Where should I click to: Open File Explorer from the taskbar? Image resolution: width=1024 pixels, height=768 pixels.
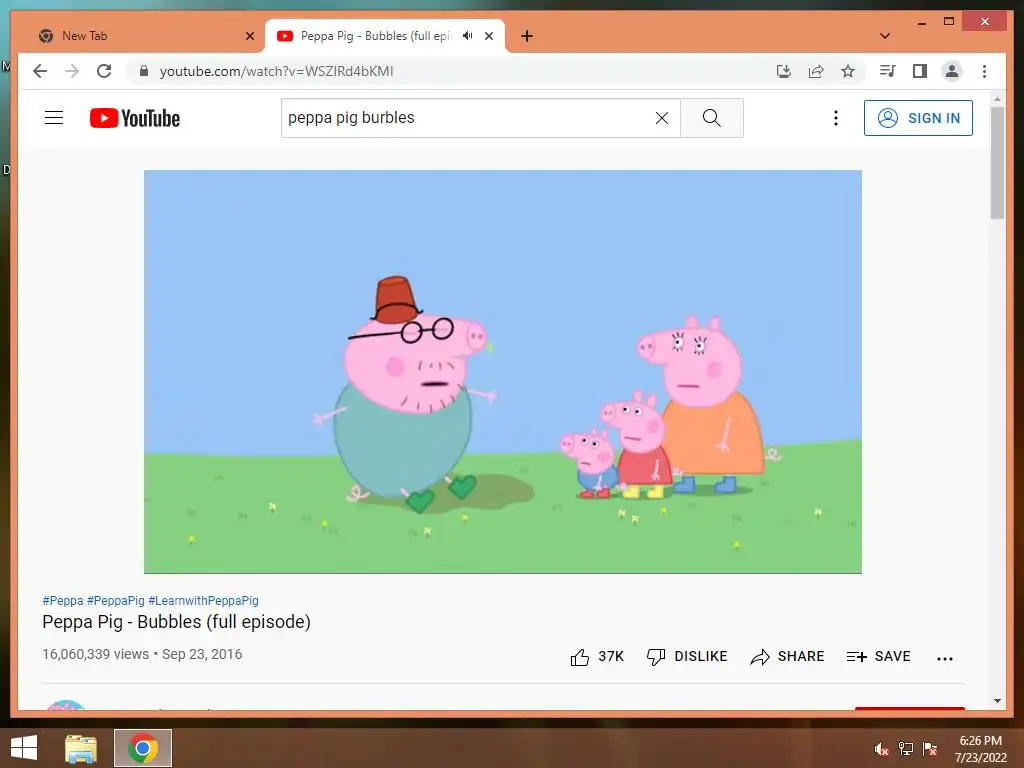[81, 748]
